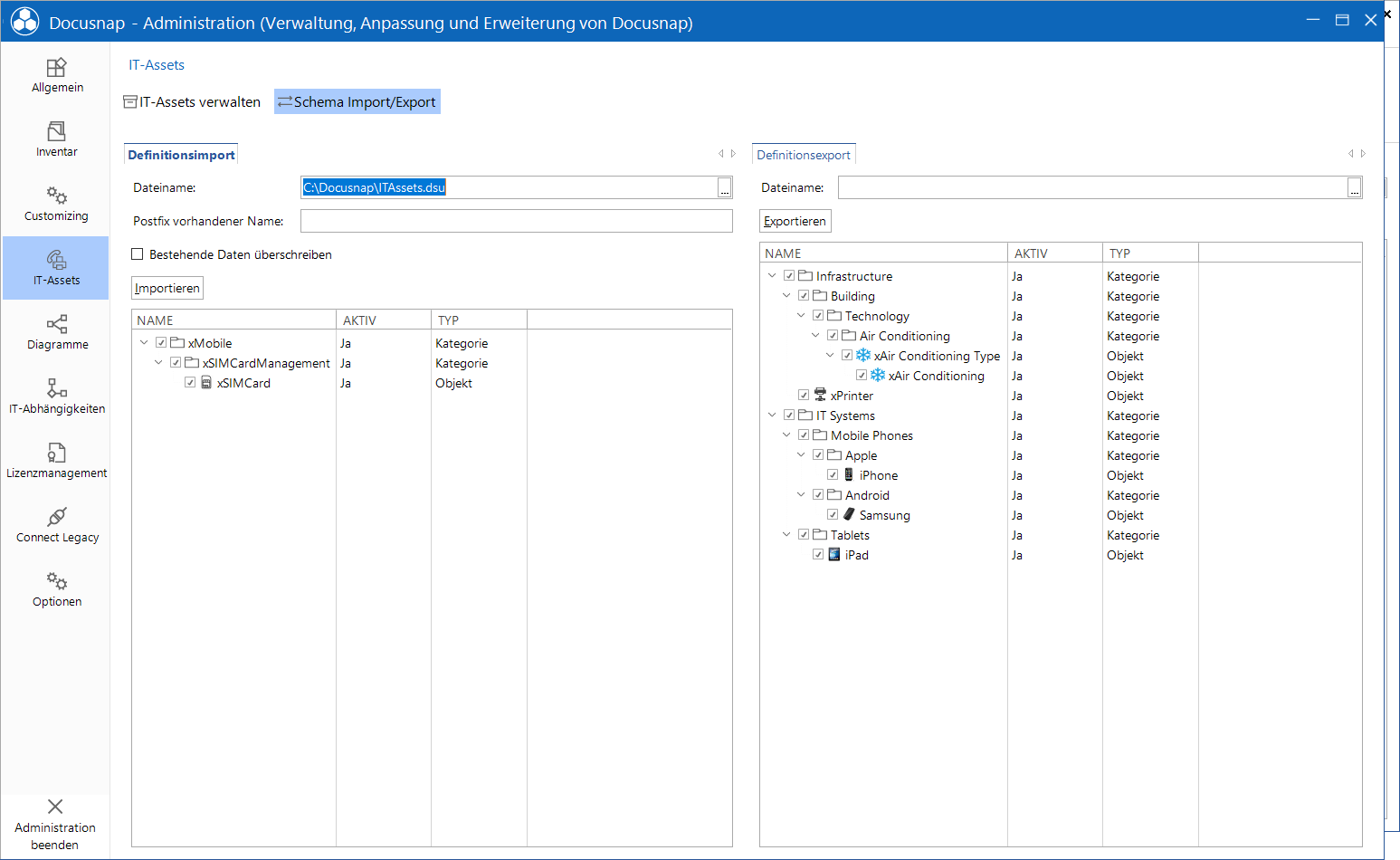Click the IT-Assets breadcrumb link
The height and width of the screenshot is (860, 1400).
click(x=157, y=65)
